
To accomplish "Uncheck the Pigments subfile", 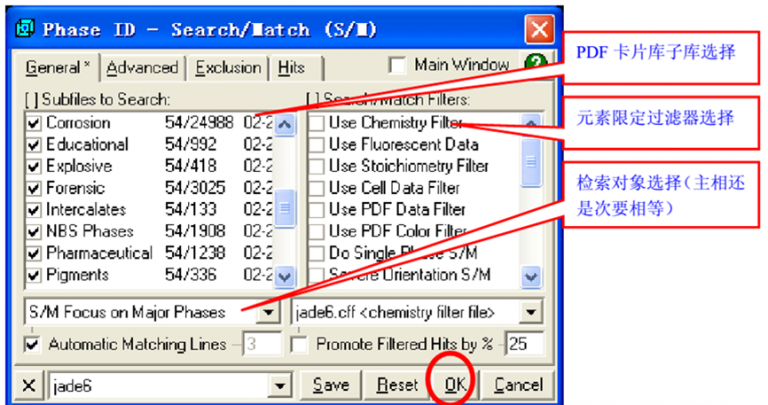I will (x=33, y=275).
